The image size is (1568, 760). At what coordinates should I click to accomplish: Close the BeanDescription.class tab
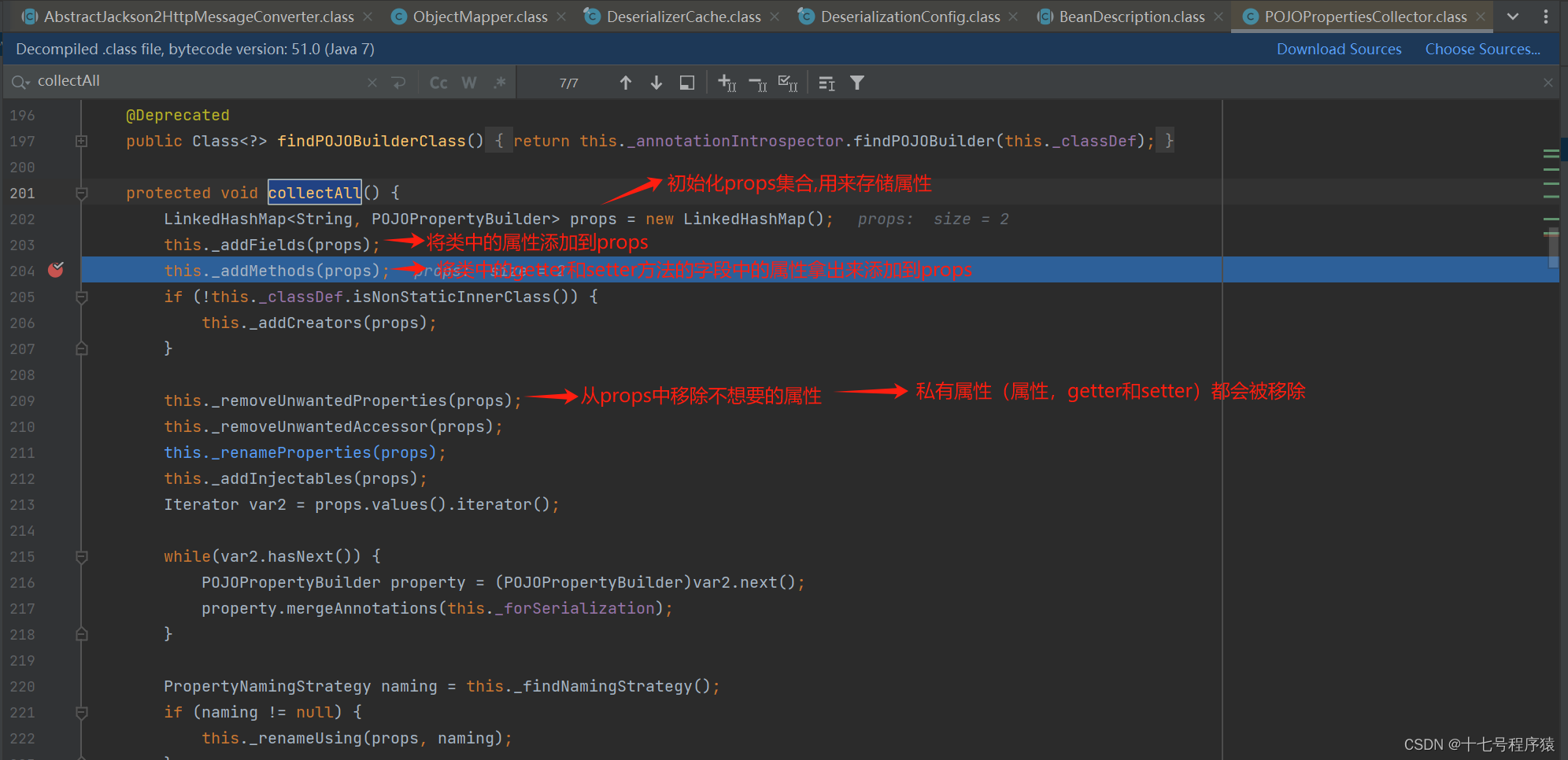click(x=1219, y=17)
